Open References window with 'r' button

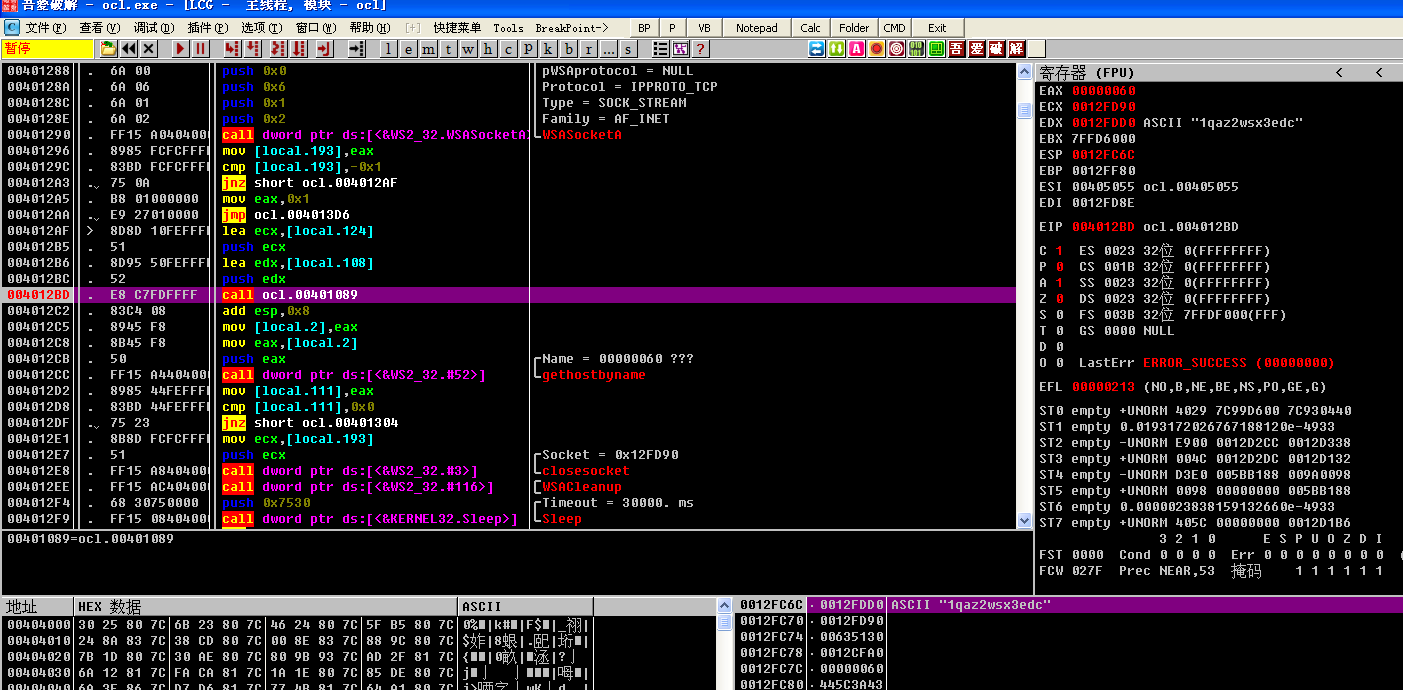point(588,48)
